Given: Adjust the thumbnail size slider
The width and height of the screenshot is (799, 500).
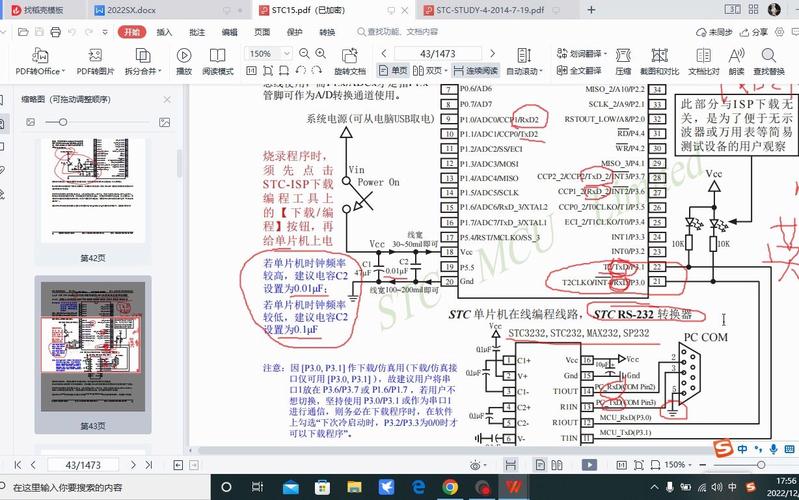Looking at the screenshot, I should click(x=63, y=122).
